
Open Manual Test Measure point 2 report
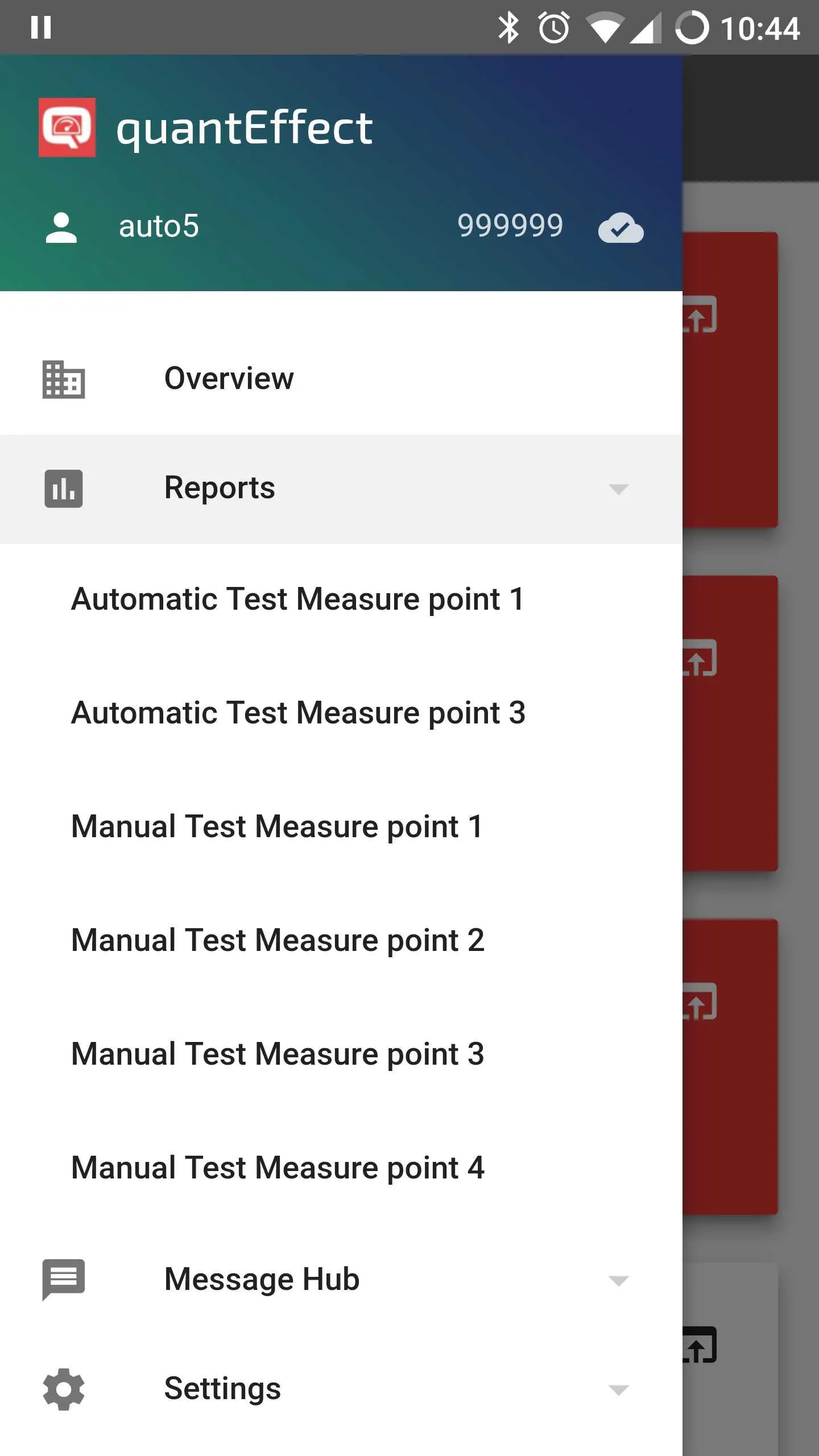pos(341,941)
